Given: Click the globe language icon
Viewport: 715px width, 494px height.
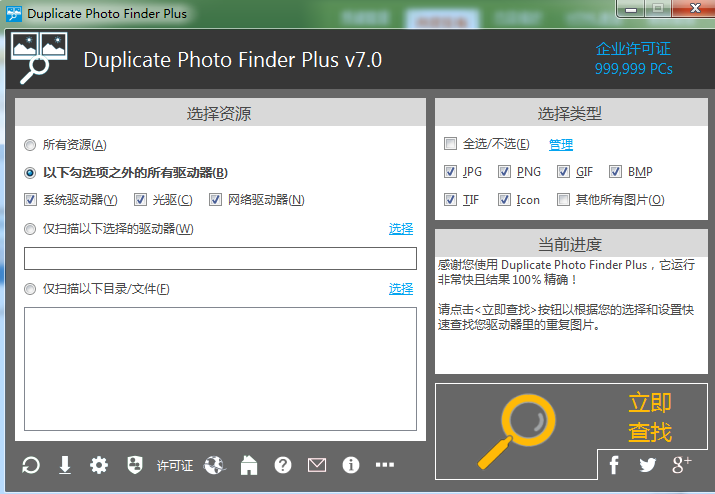Looking at the screenshot, I should pyautogui.click(x=214, y=465).
